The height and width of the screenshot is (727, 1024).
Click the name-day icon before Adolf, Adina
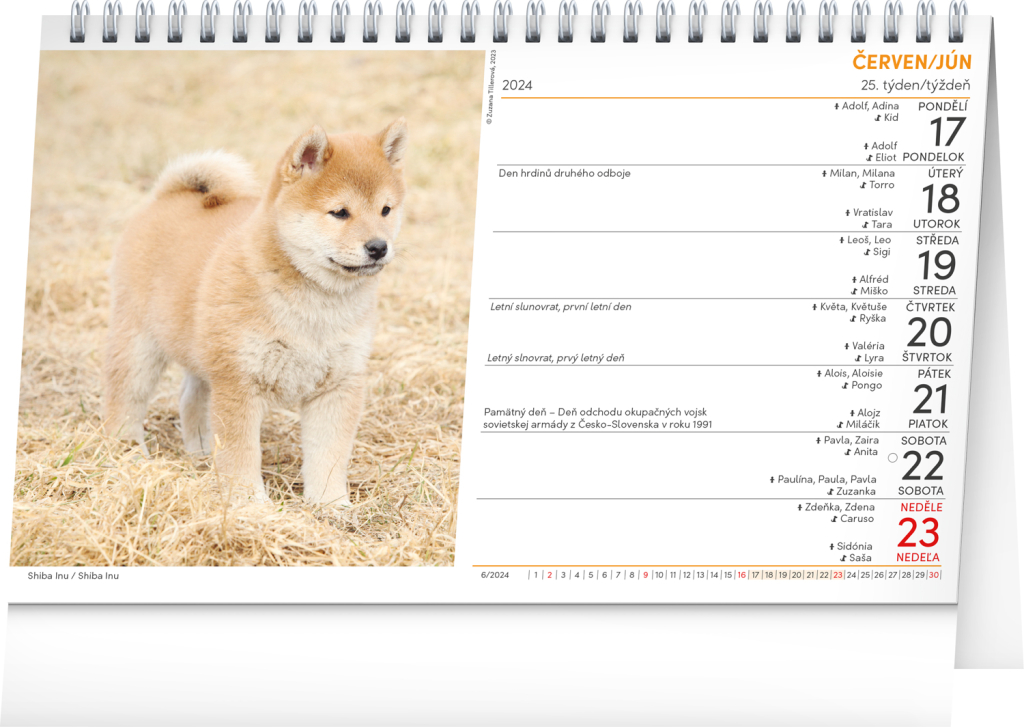click(836, 106)
